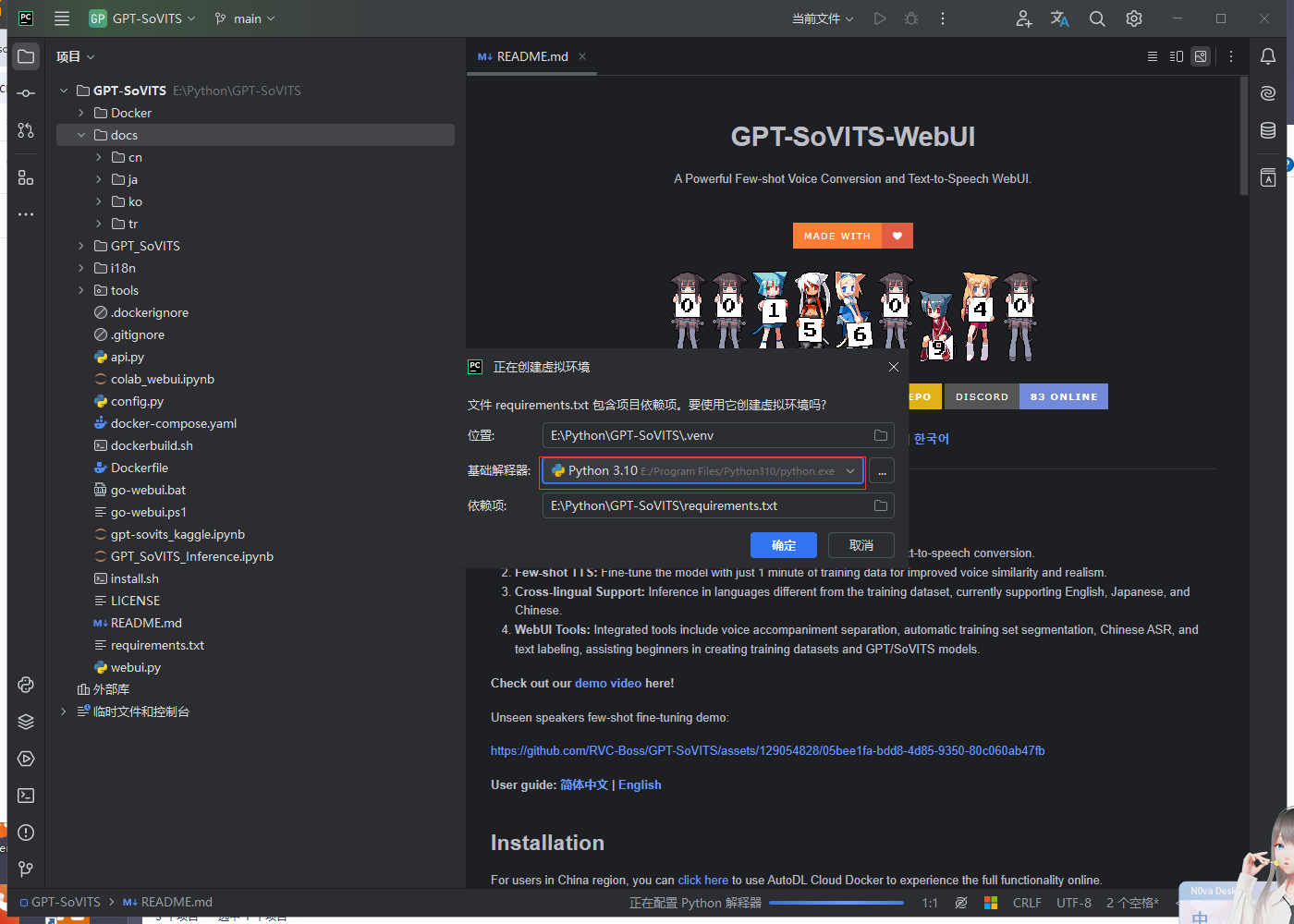The width and height of the screenshot is (1294, 924).
Task: Open the main hamburger menu
Action: [62, 18]
